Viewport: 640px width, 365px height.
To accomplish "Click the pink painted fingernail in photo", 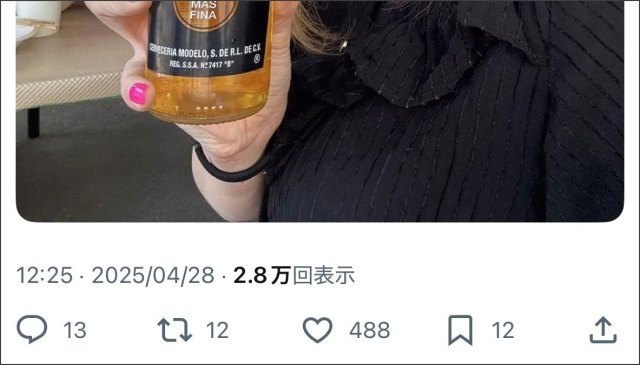I will click(x=138, y=93).
